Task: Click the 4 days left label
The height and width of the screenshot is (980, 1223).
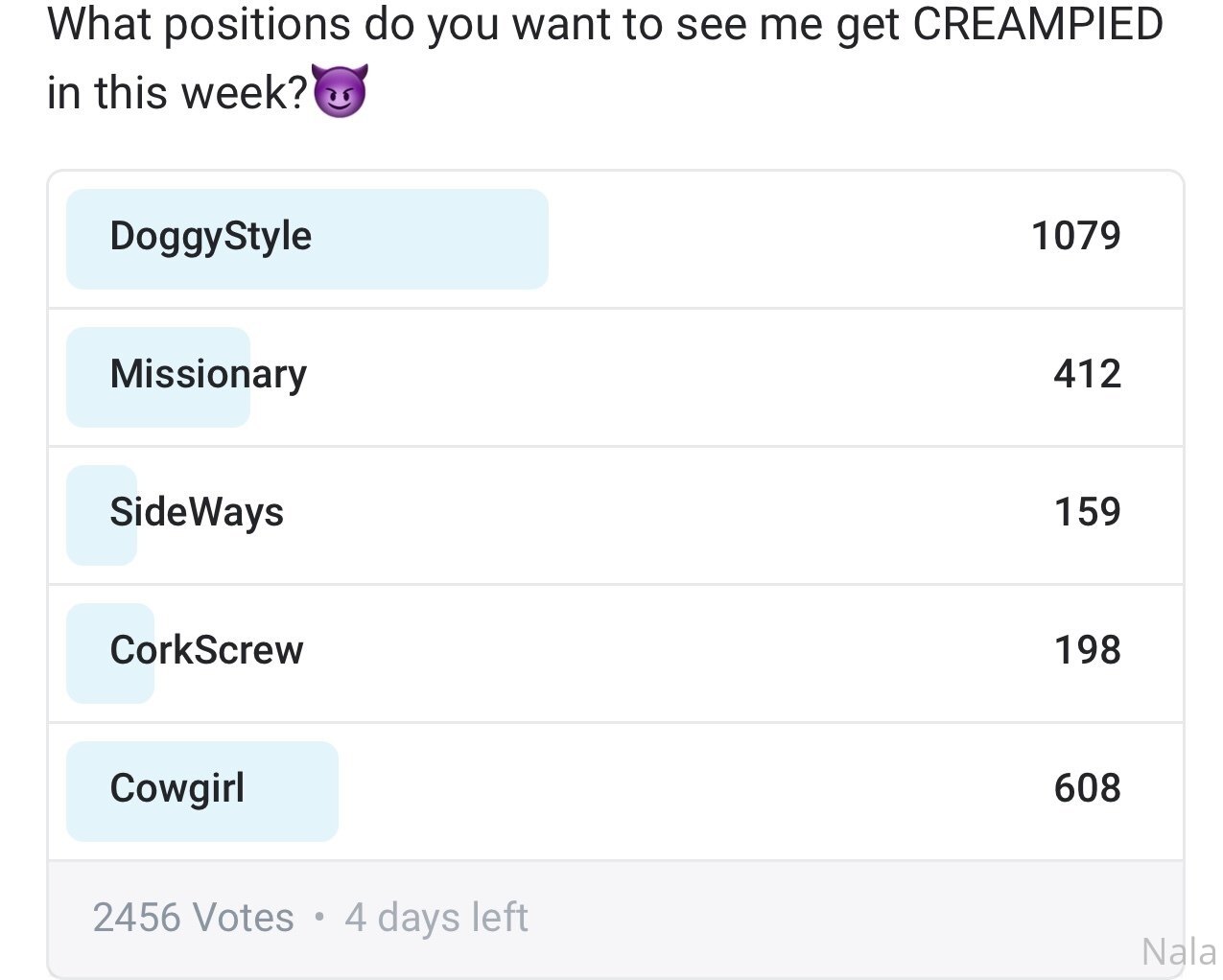Action: click(436, 918)
